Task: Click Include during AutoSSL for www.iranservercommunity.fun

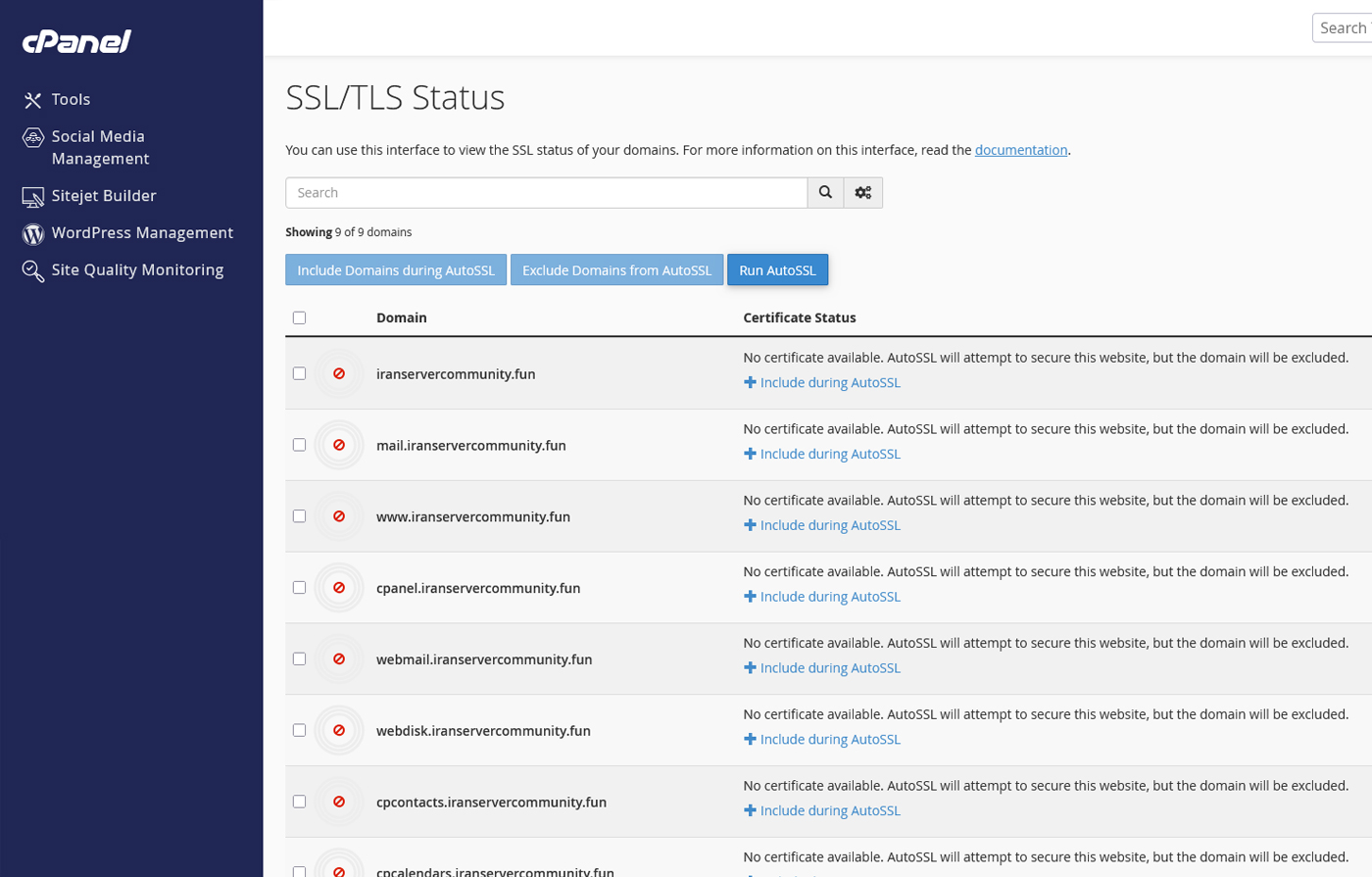Action: pyautogui.click(x=829, y=525)
